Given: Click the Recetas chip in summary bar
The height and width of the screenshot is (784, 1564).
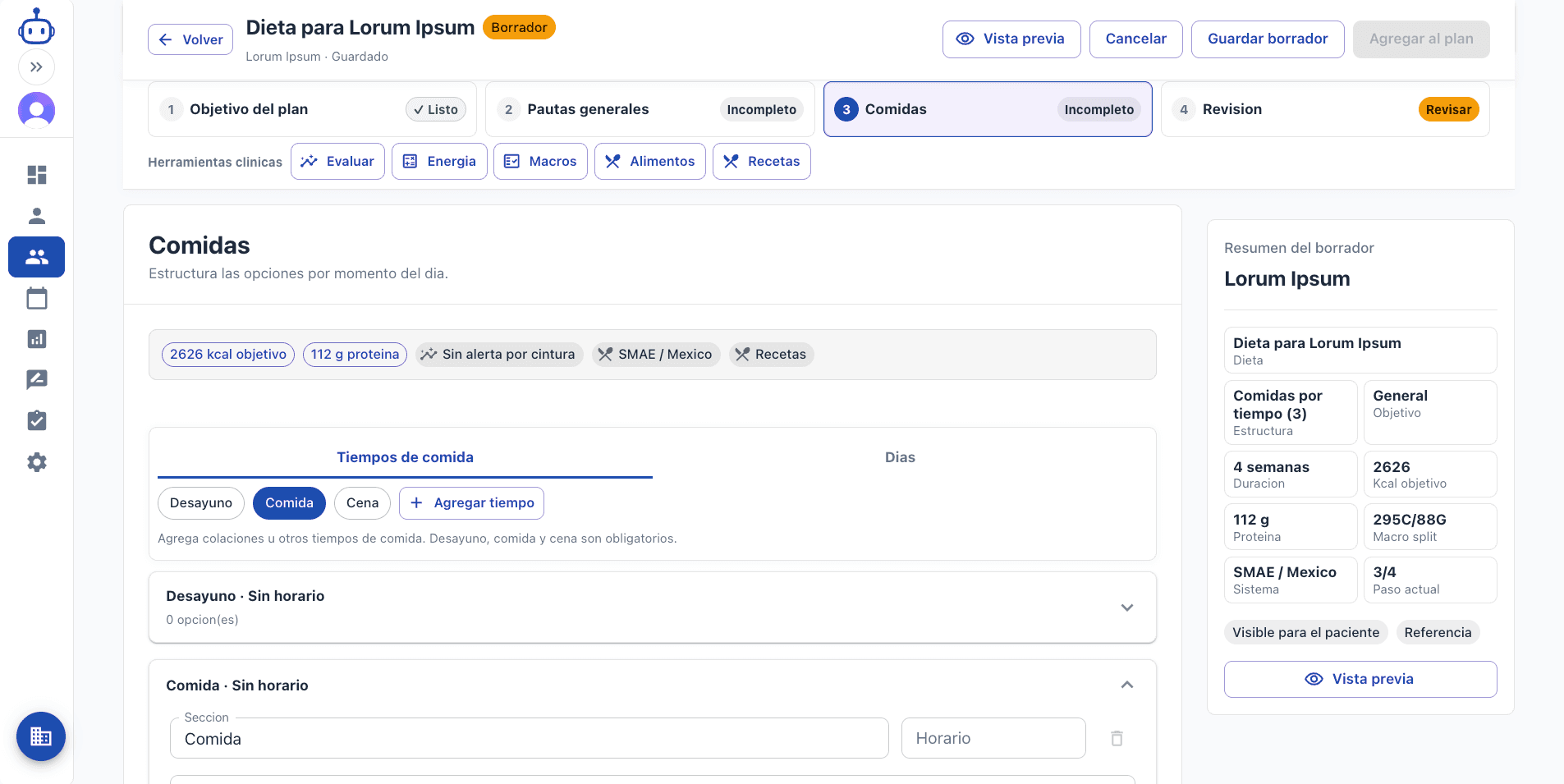Looking at the screenshot, I should [x=772, y=355].
